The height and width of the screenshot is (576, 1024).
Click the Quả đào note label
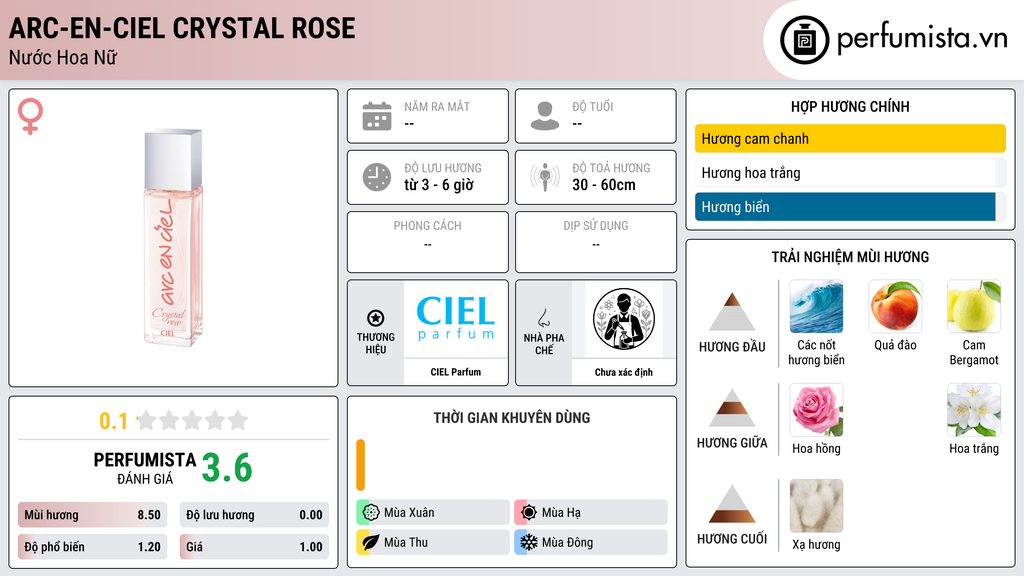(895, 345)
